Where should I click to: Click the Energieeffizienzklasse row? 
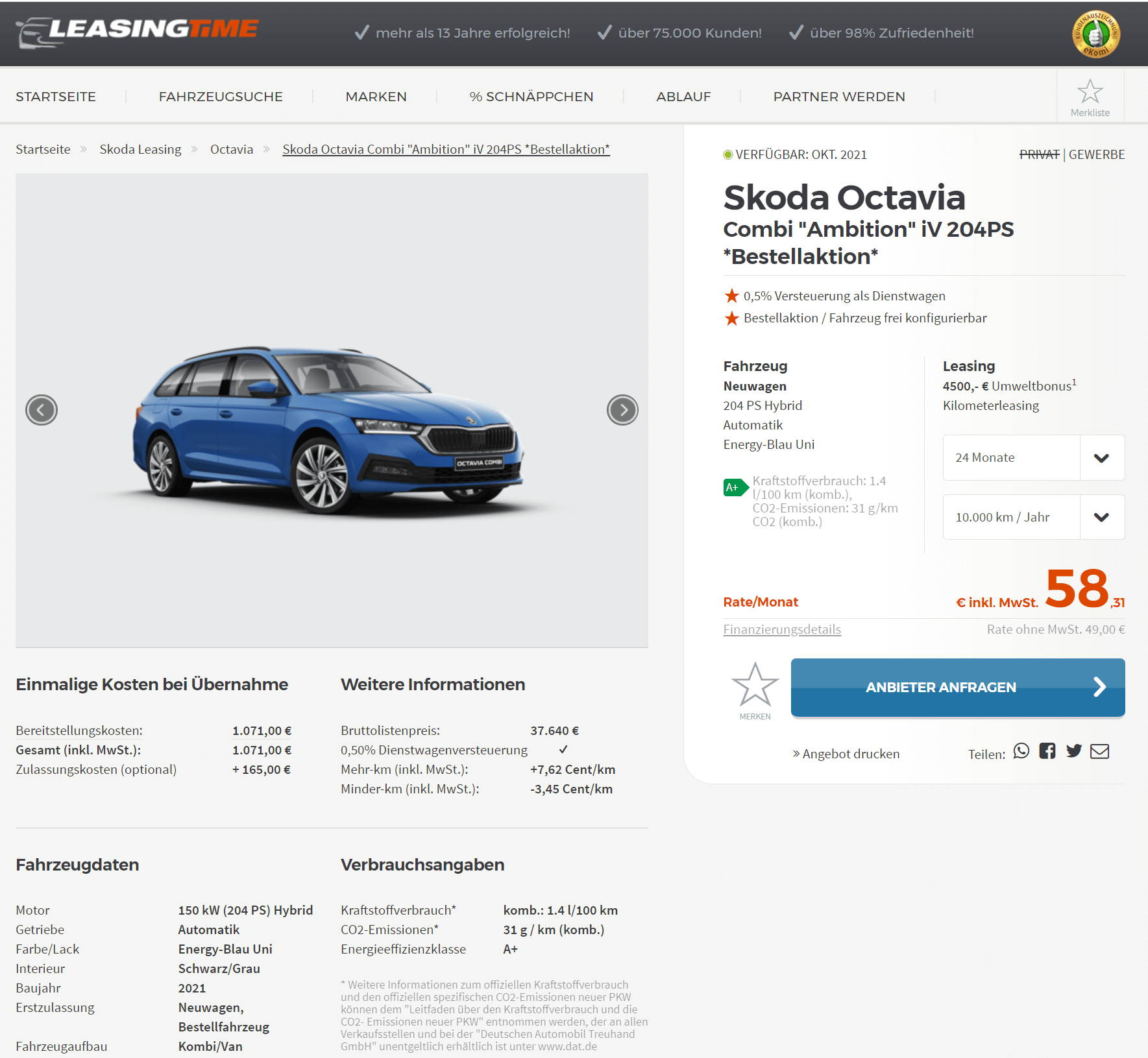tap(429, 949)
